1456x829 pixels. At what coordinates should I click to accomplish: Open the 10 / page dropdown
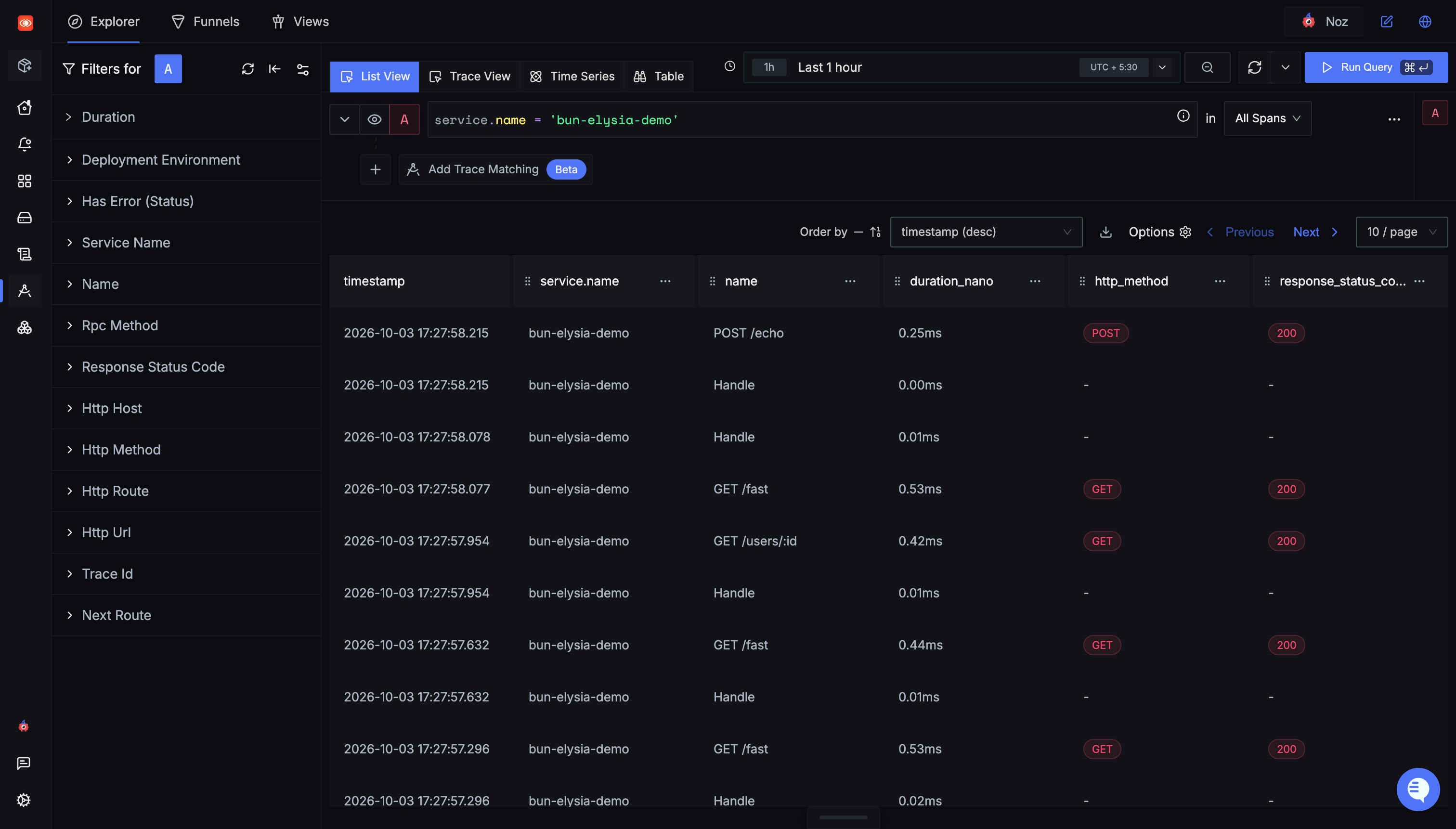click(x=1401, y=233)
